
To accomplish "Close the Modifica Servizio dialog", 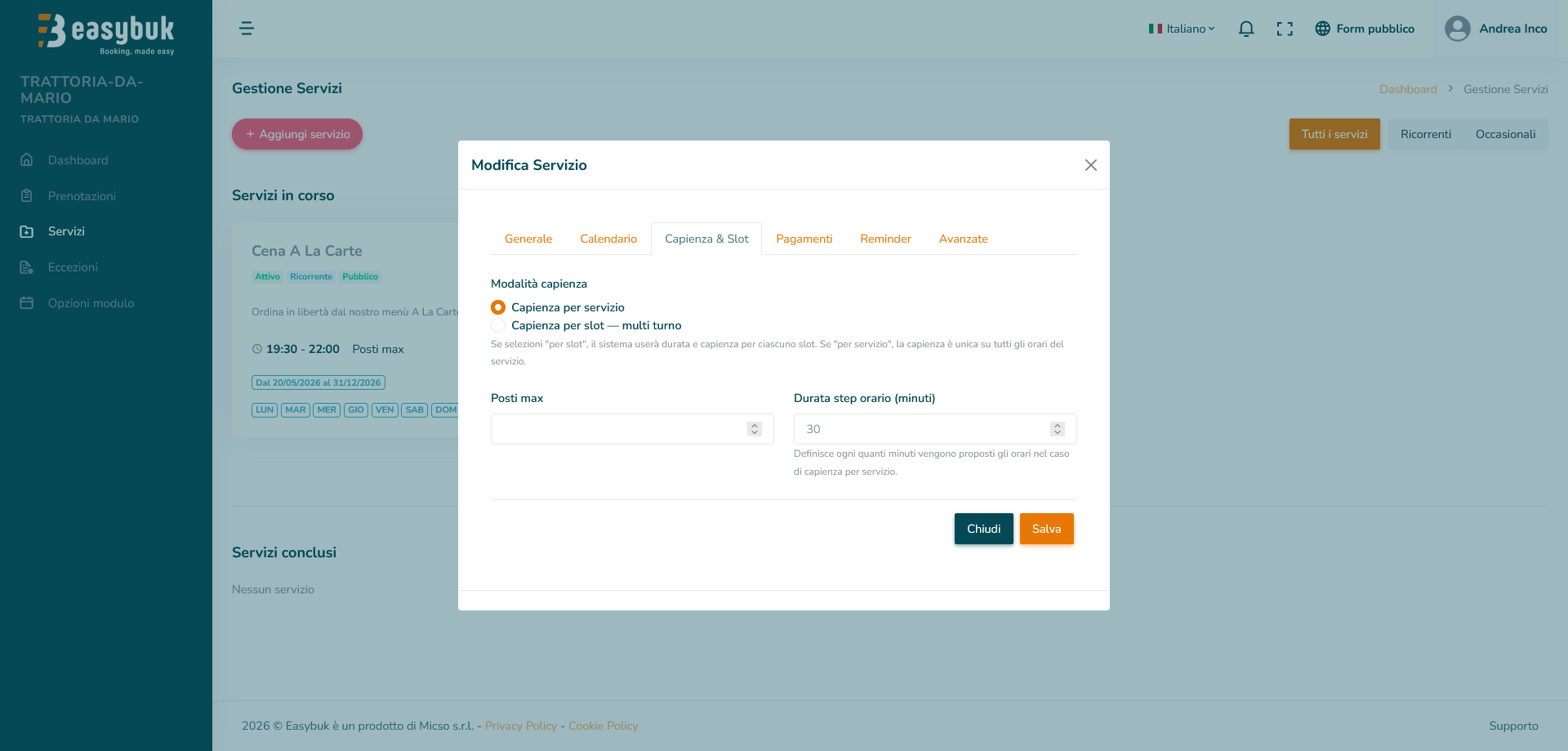I will pyautogui.click(x=1091, y=165).
